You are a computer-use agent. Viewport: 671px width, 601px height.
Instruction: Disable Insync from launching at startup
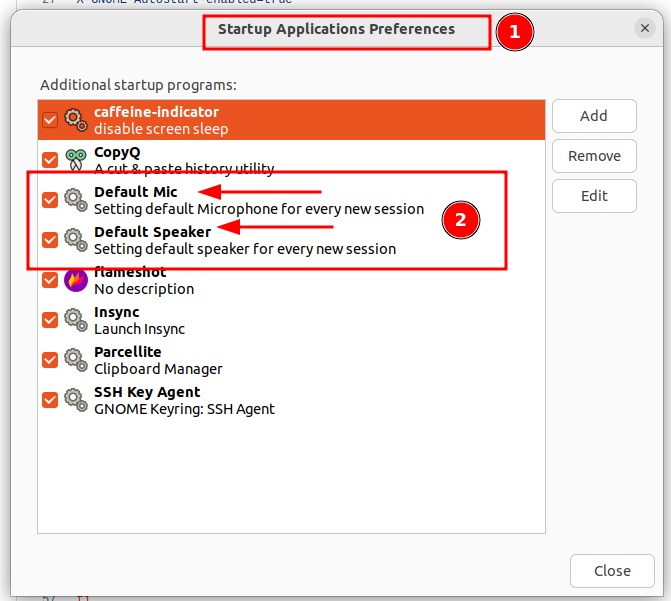[50, 320]
